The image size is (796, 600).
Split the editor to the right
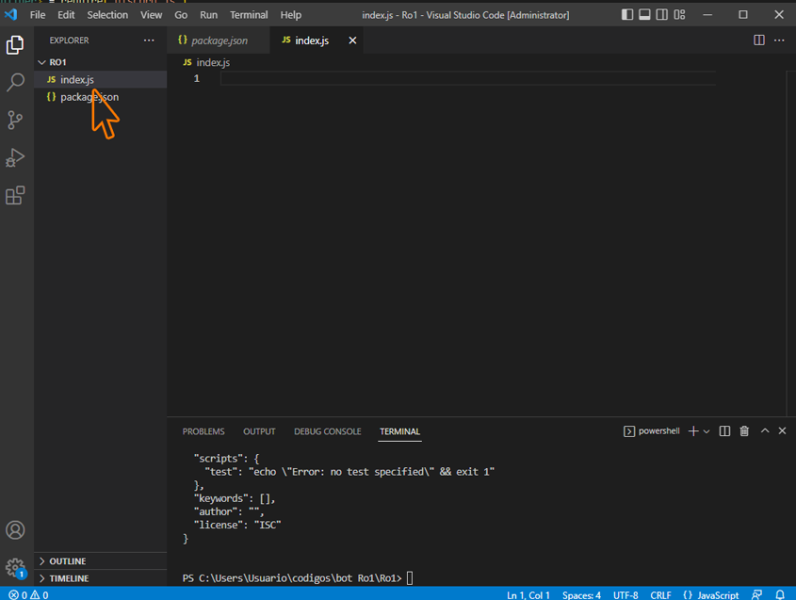759,40
